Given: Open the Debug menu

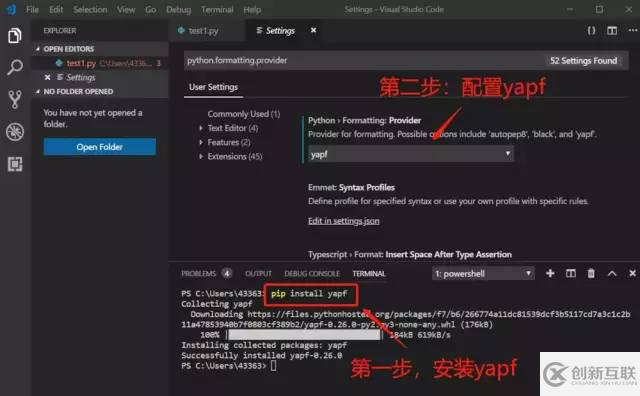Looking at the screenshot, I should tap(178, 9).
